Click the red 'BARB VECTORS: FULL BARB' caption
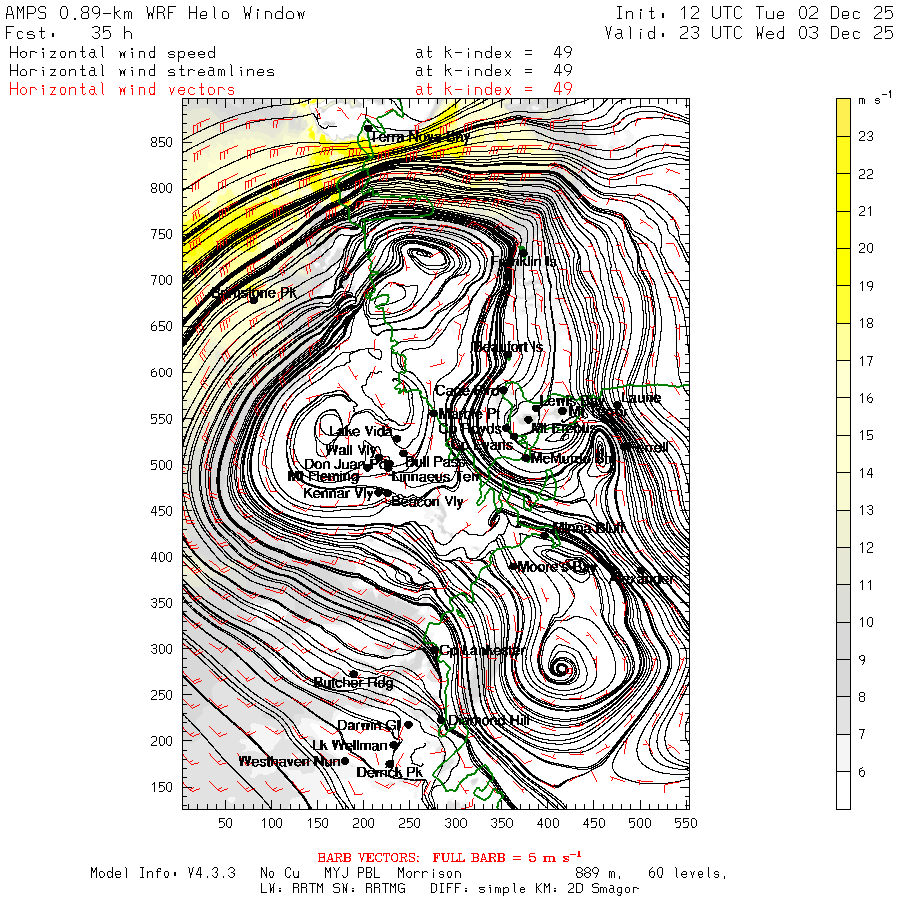The height and width of the screenshot is (900, 900). tap(449, 858)
